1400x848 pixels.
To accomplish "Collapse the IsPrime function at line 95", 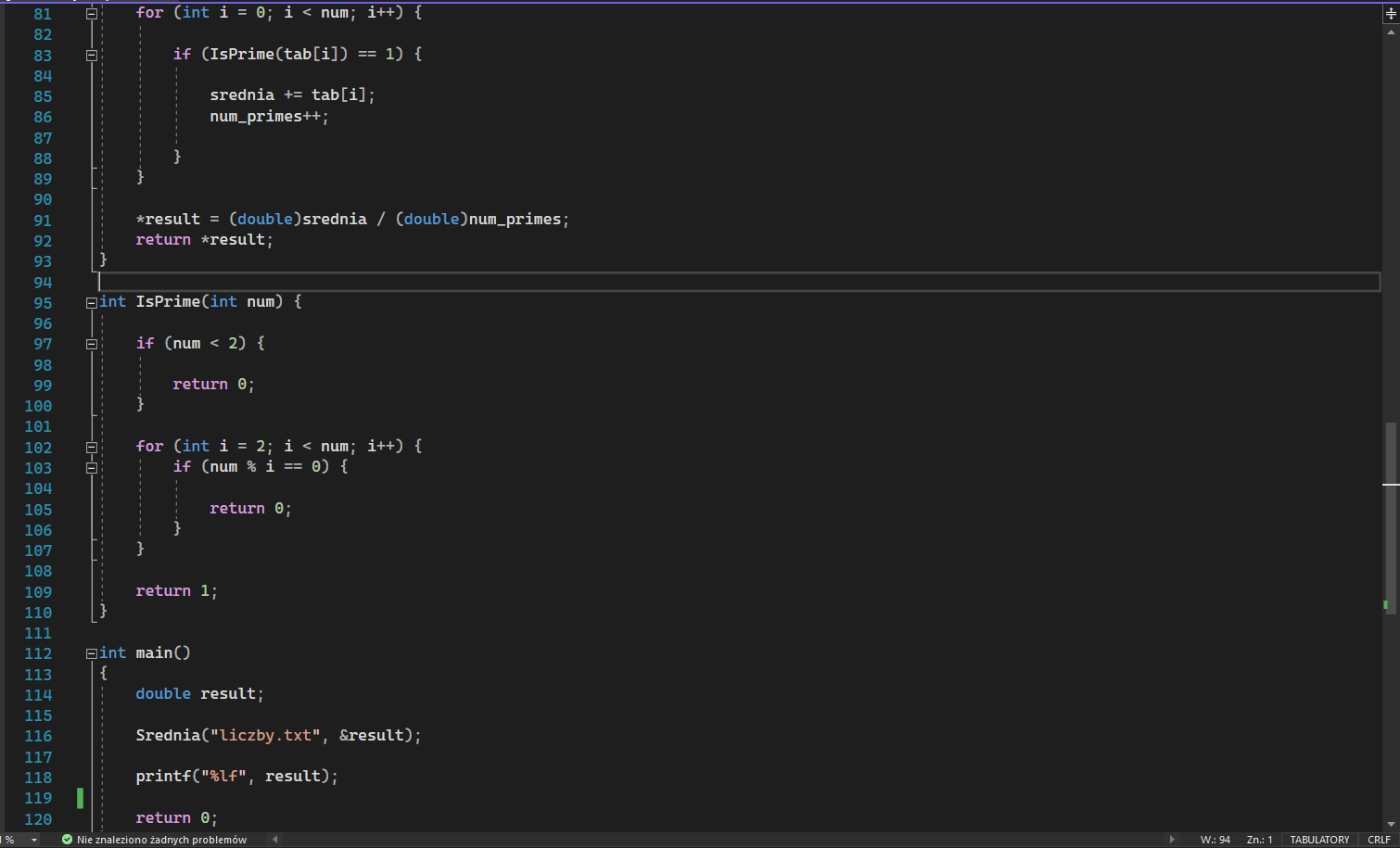I will click(91, 303).
